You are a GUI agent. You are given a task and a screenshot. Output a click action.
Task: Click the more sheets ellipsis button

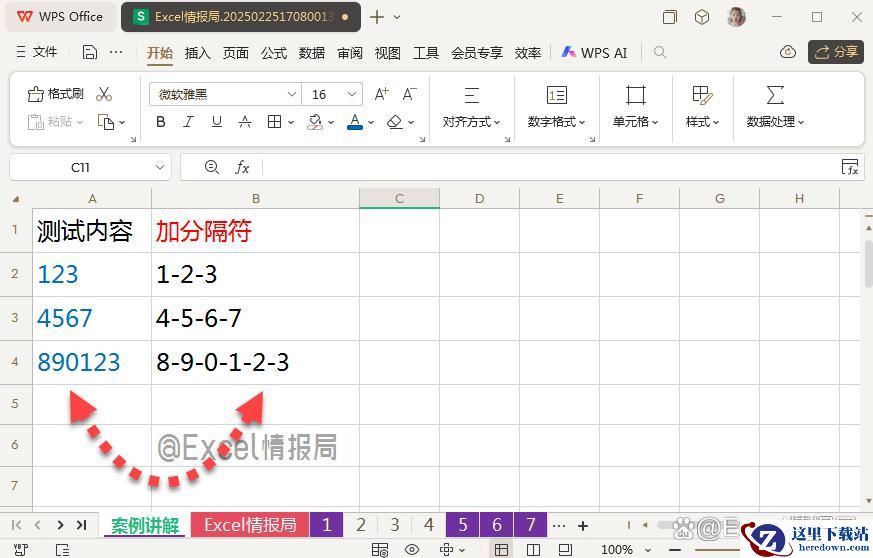[559, 526]
